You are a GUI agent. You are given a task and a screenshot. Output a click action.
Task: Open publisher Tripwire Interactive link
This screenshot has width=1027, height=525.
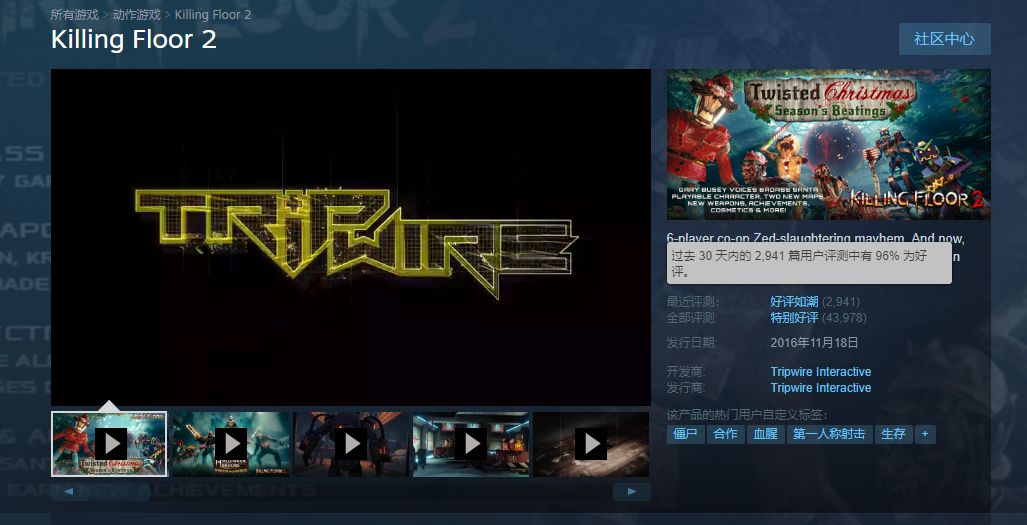point(821,388)
